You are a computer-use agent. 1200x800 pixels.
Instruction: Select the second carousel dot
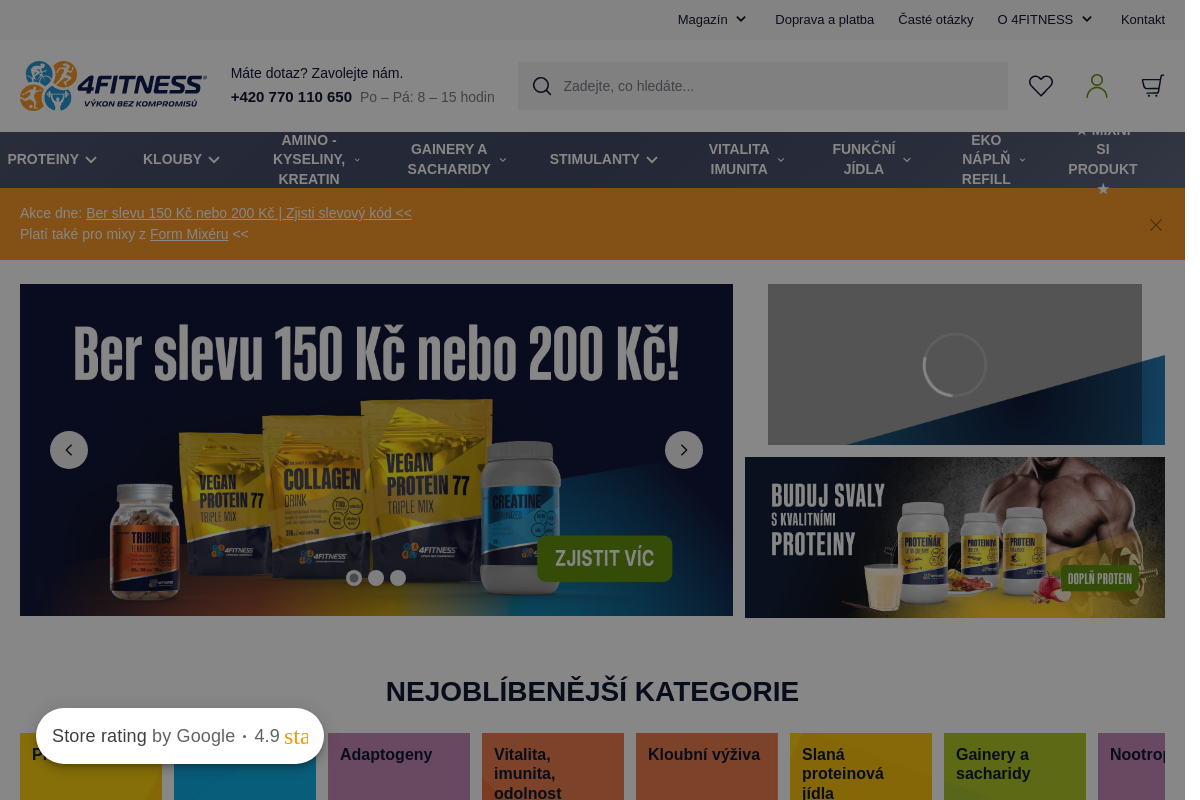(x=376, y=578)
